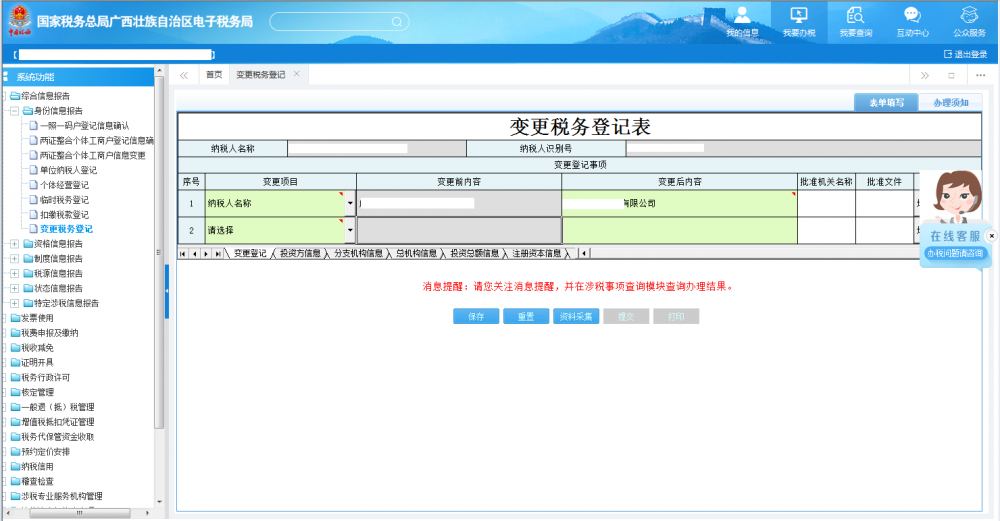The height and width of the screenshot is (521, 1000).
Task: Expand the 资格信息报告 tree folder
Action: click(x=14, y=244)
